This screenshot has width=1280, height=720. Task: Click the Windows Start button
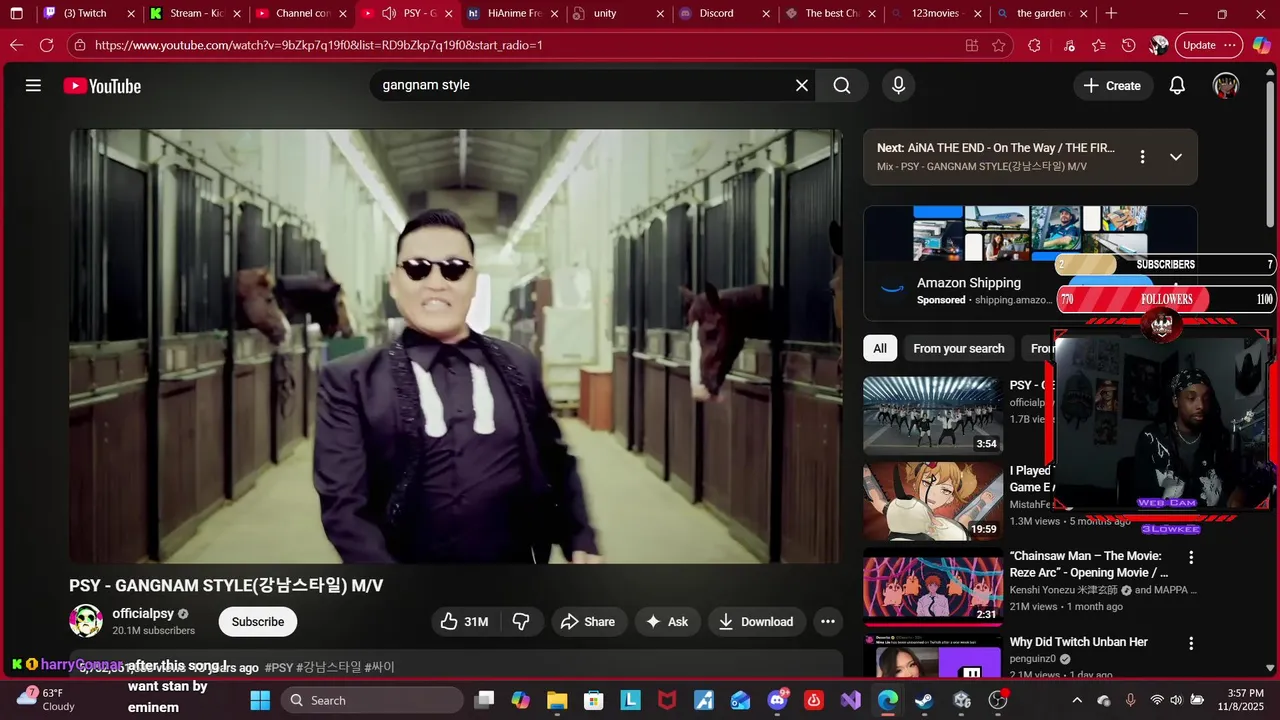tap(260, 700)
